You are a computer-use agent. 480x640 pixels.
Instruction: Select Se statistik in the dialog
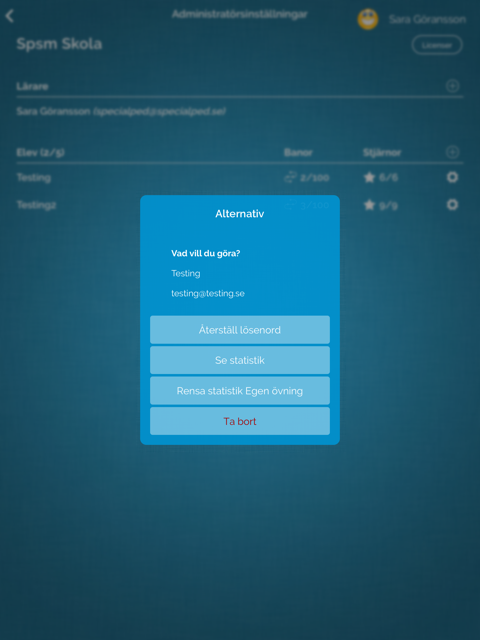[240, 360]
